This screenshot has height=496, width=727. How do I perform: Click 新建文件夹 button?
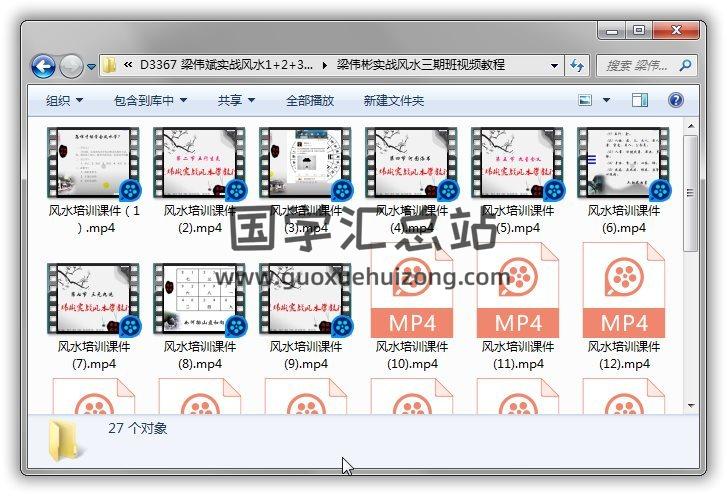[394, 101]
